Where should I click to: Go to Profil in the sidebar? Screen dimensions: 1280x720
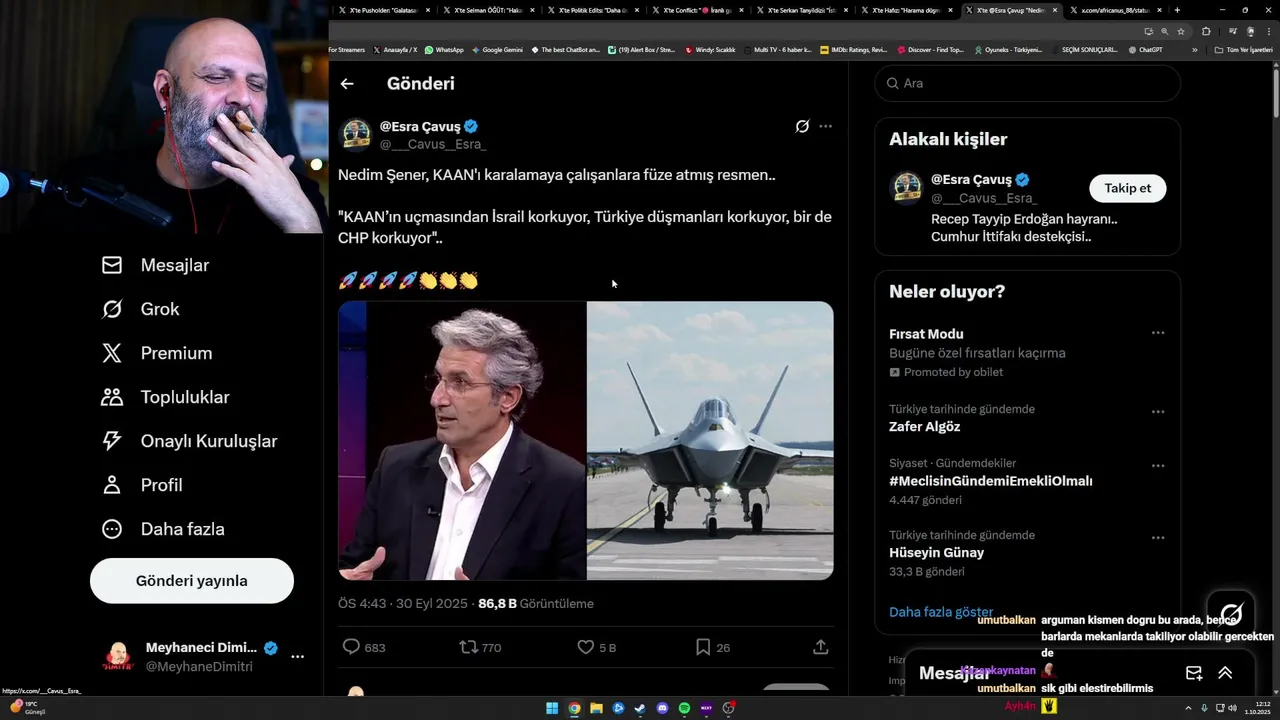pyautogui.click(x=142, y=485)
